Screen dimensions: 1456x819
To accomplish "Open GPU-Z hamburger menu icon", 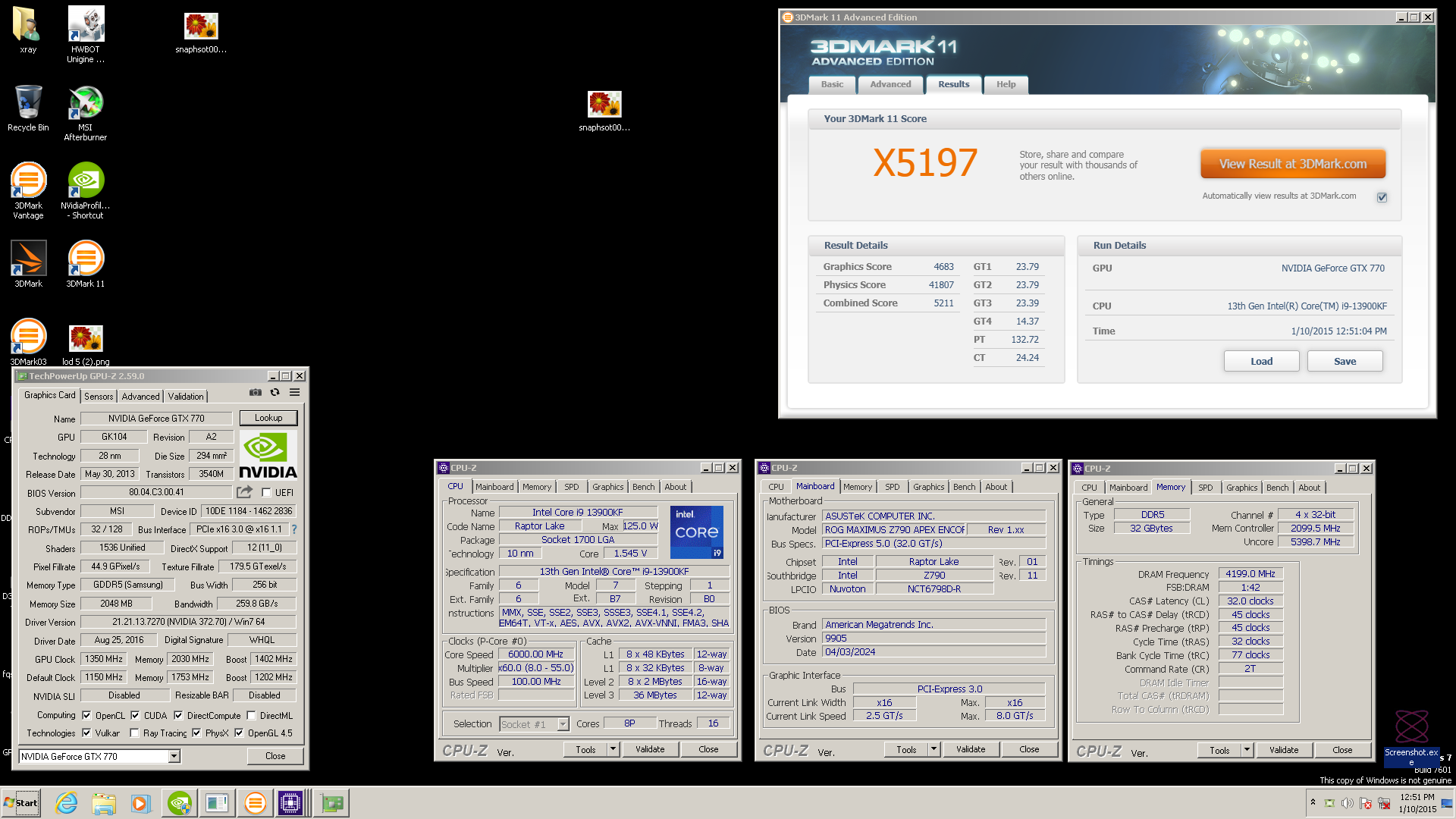I will [294, 393].
